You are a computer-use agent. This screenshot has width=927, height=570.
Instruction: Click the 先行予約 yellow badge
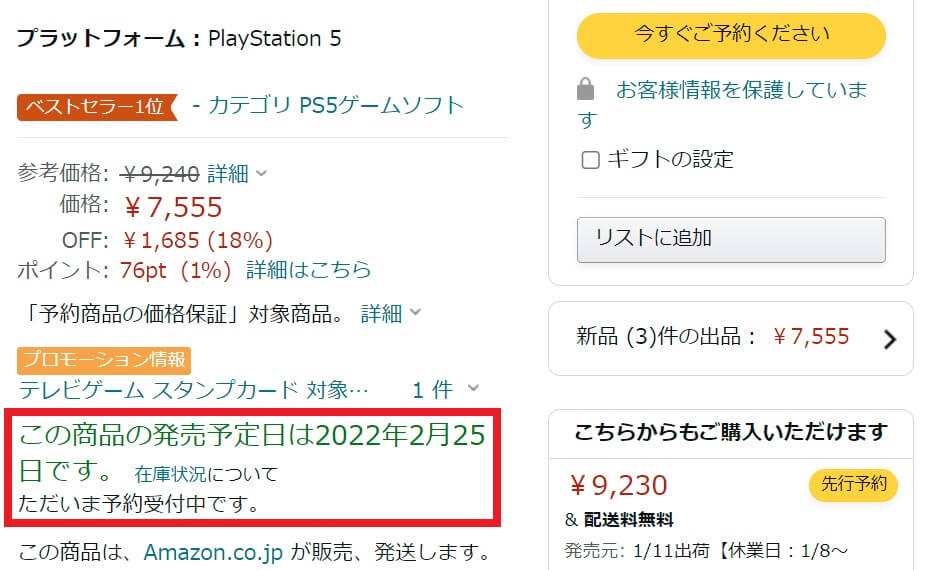click(853, 485)
